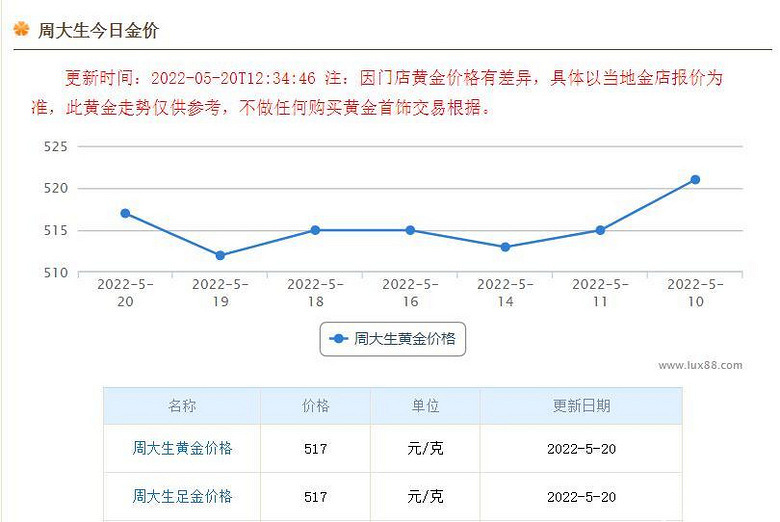Click the legend's blue line marker icon
Screen dimensions: 780x522
(338, 339)
